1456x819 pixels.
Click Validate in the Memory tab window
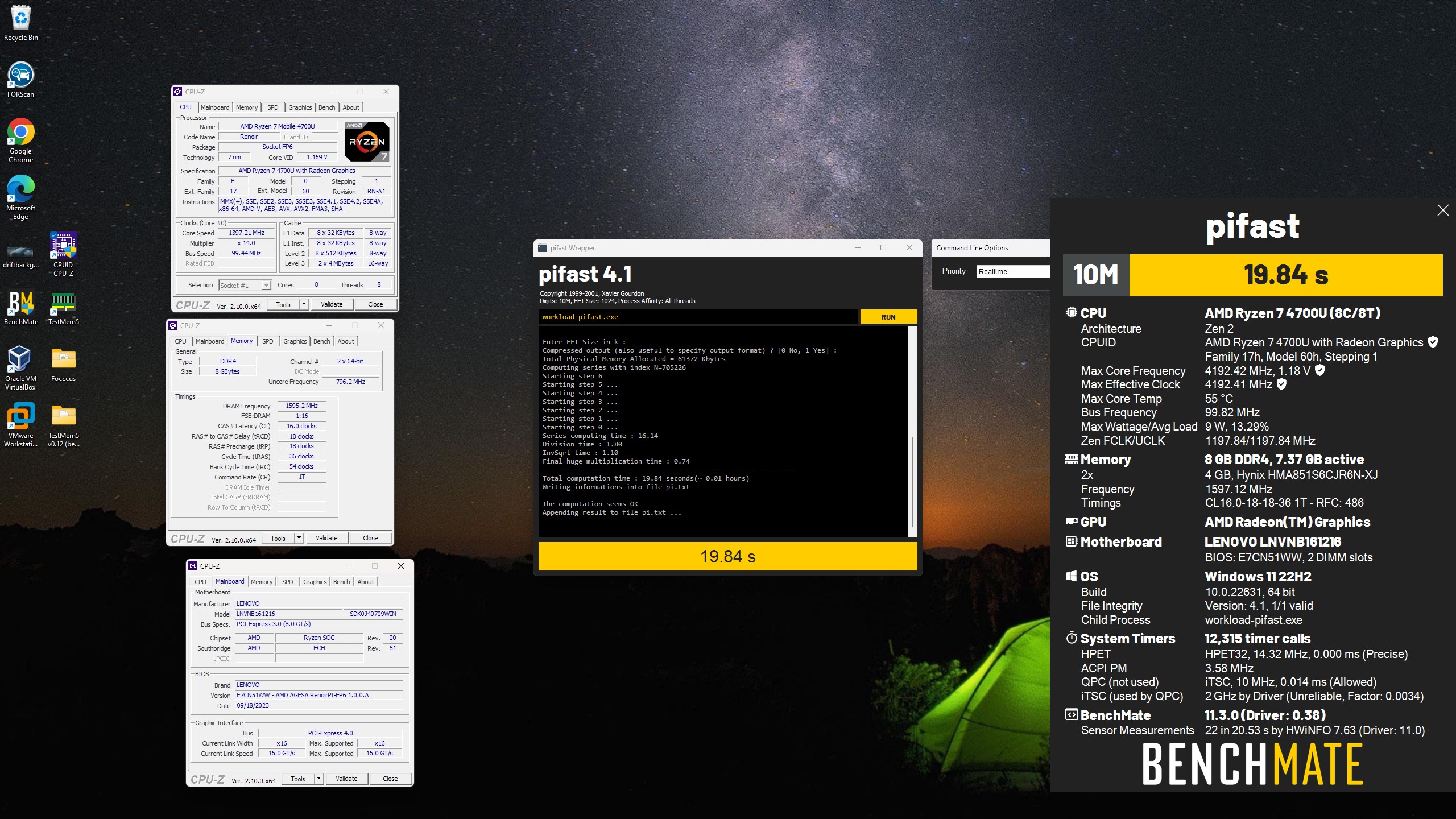tap(326, 538)
